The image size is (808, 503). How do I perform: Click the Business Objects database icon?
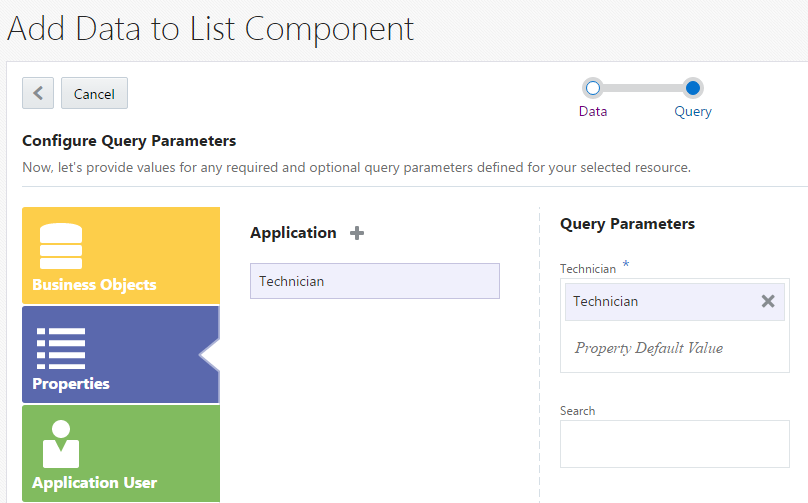[61, 246]
